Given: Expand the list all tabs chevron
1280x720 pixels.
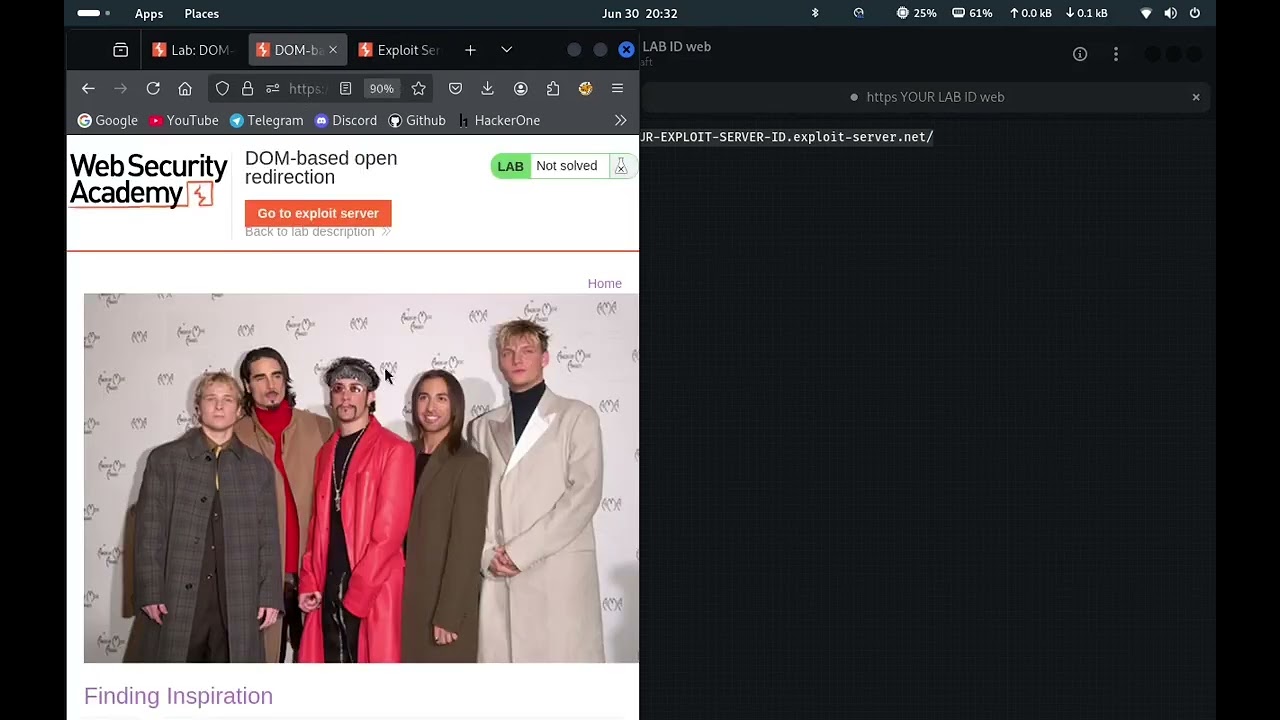Looking at the screenshot, I should 506,50.
